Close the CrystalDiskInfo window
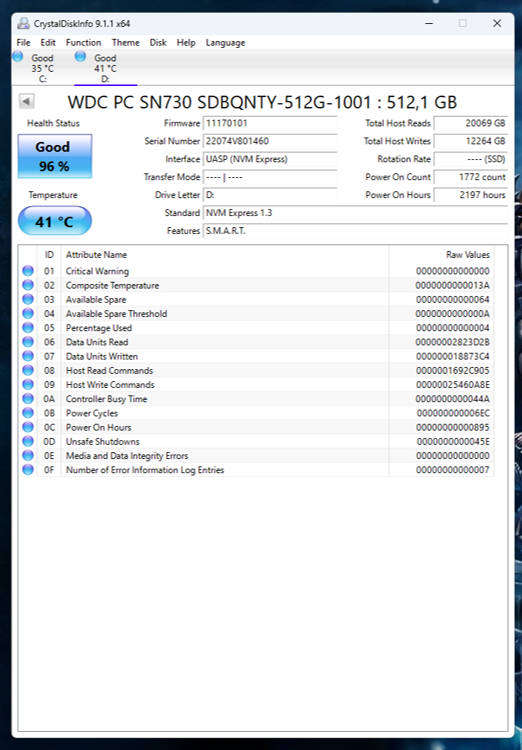 (x=497, y=23)
